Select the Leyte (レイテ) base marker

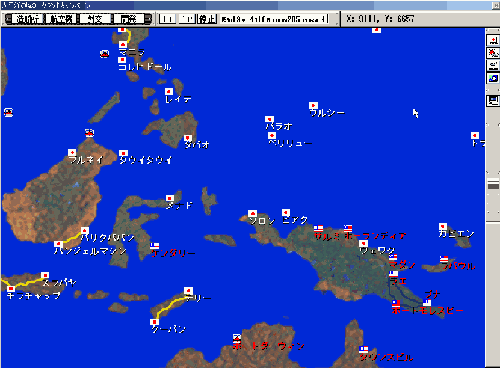pos(169,92)
